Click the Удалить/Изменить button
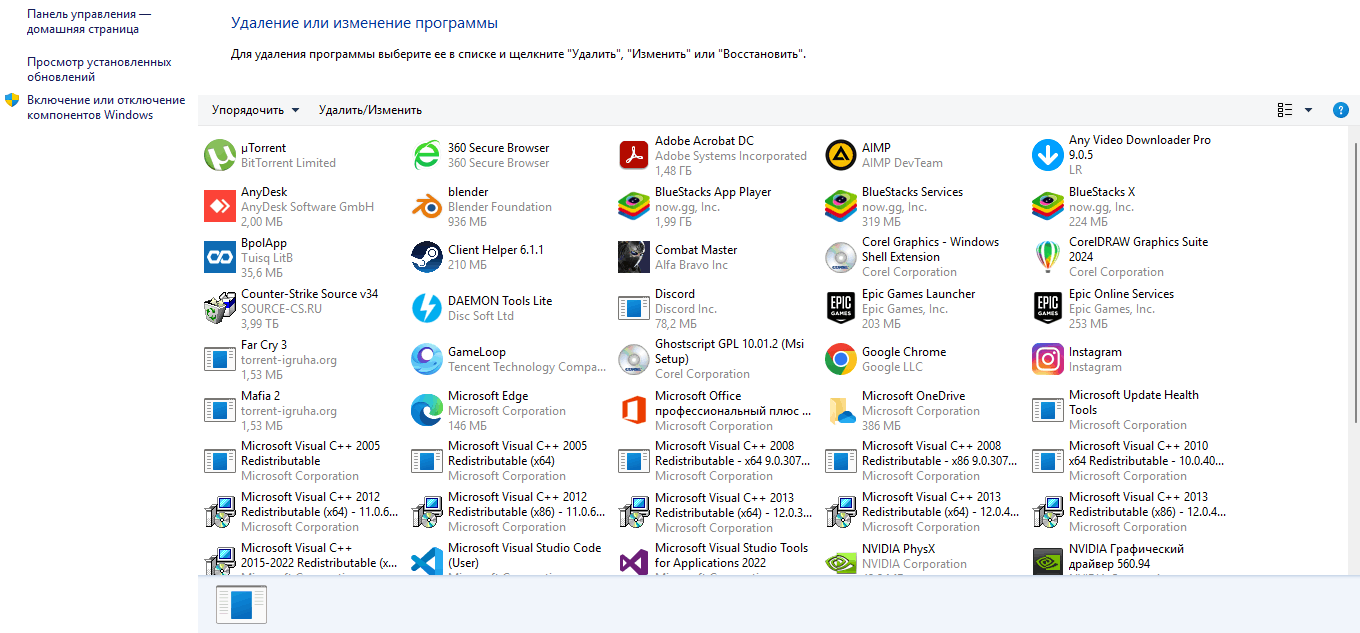The width and height of the screenshot is (1360, 633). point(370,110)
